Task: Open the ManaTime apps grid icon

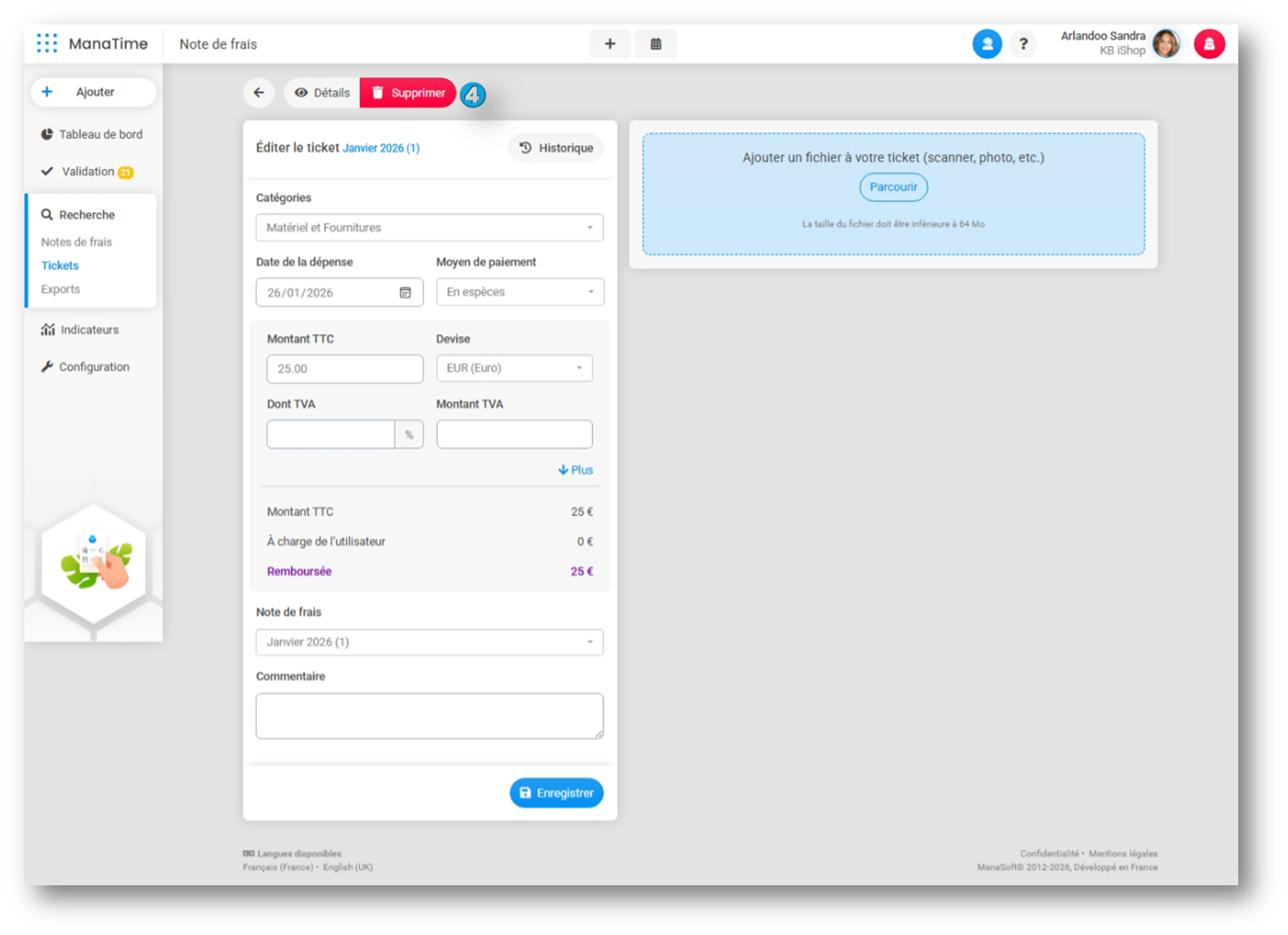Action: [47, 44]
